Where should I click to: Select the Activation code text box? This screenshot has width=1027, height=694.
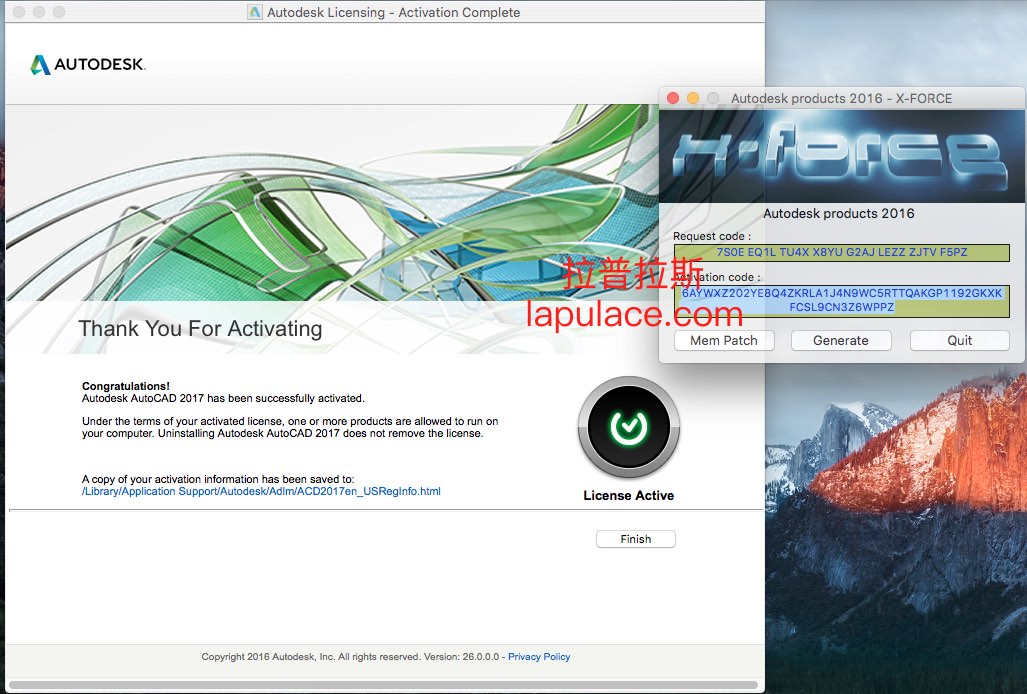[841, 301]
